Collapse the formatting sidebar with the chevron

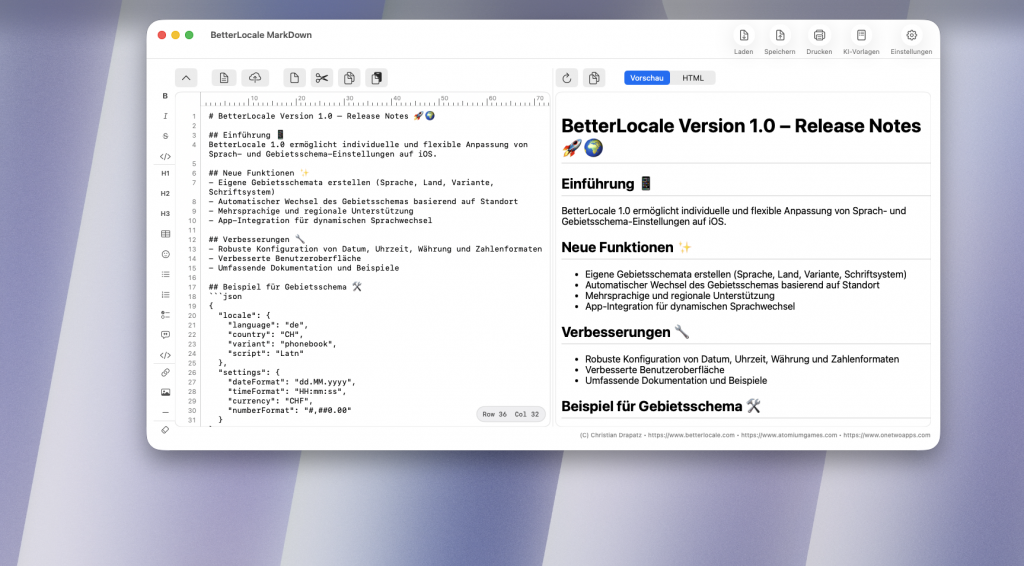click(x=186, y=78)
